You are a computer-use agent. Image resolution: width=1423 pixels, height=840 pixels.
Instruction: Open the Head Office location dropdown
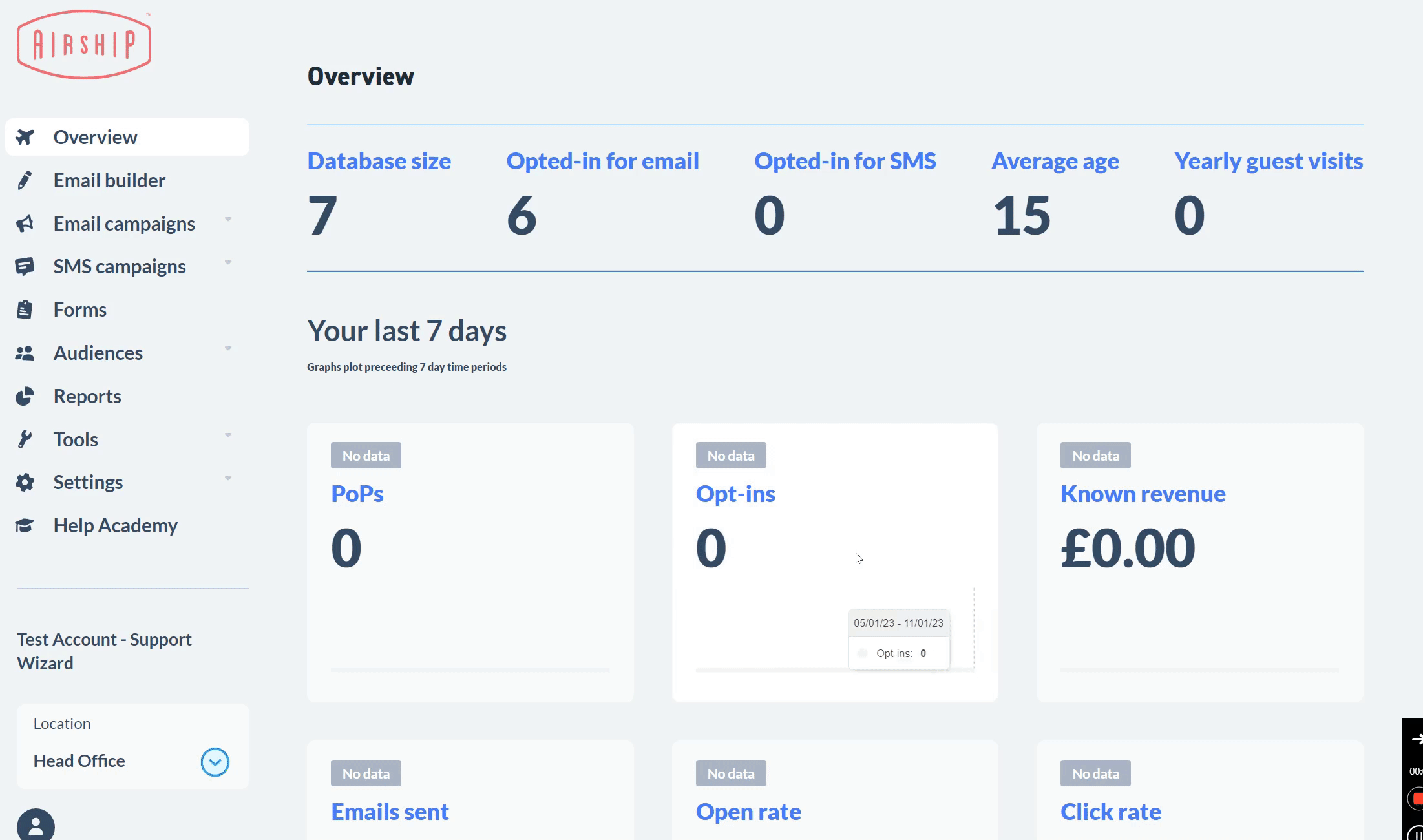coord(215,762)
